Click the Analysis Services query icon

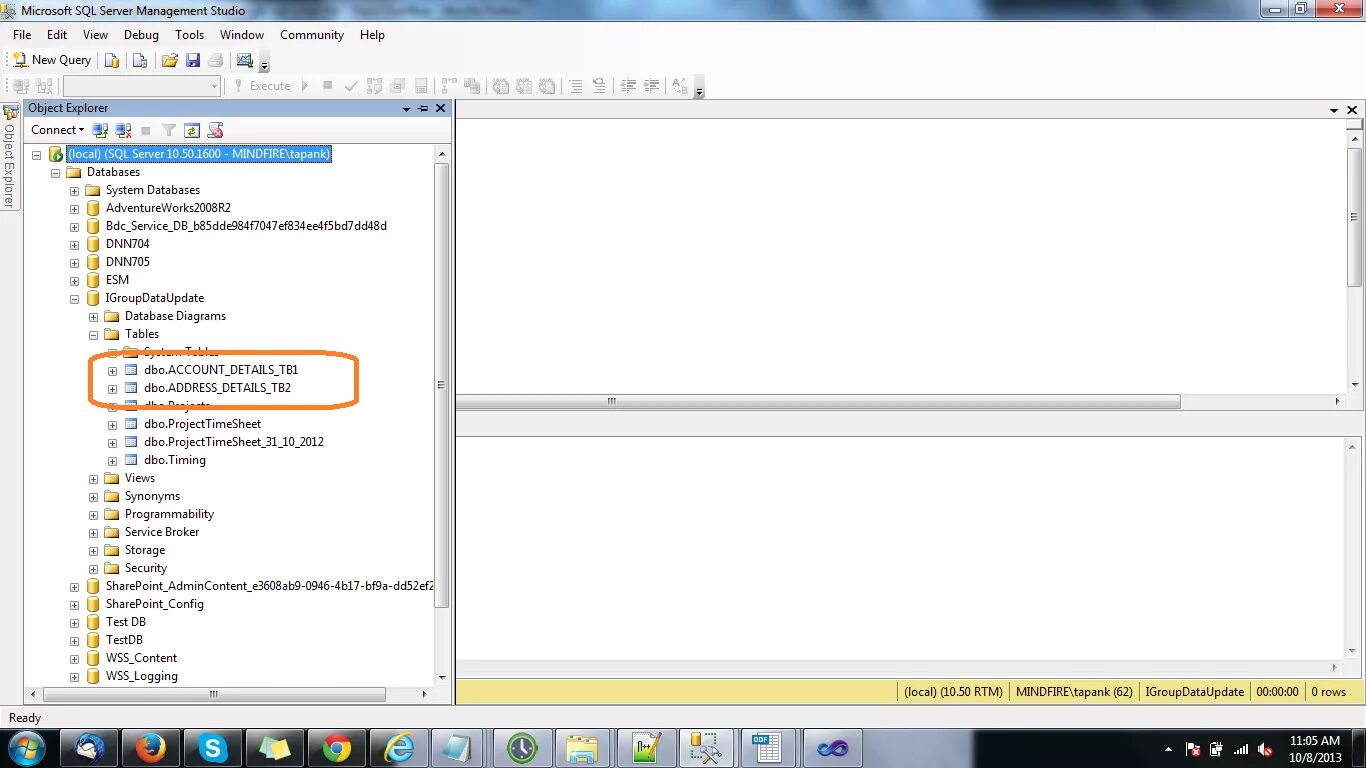pyautogui.click(x=140, y=60)
